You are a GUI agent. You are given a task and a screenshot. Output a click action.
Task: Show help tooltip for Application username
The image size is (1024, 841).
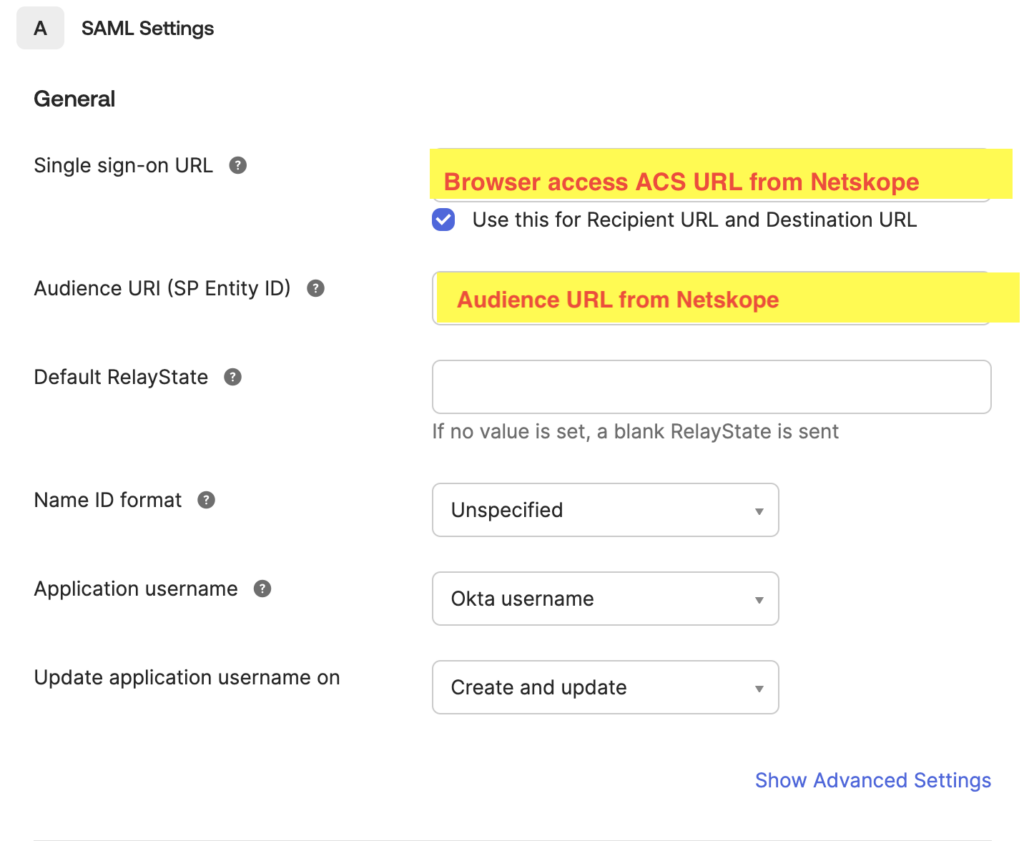[x=263, y=589]
